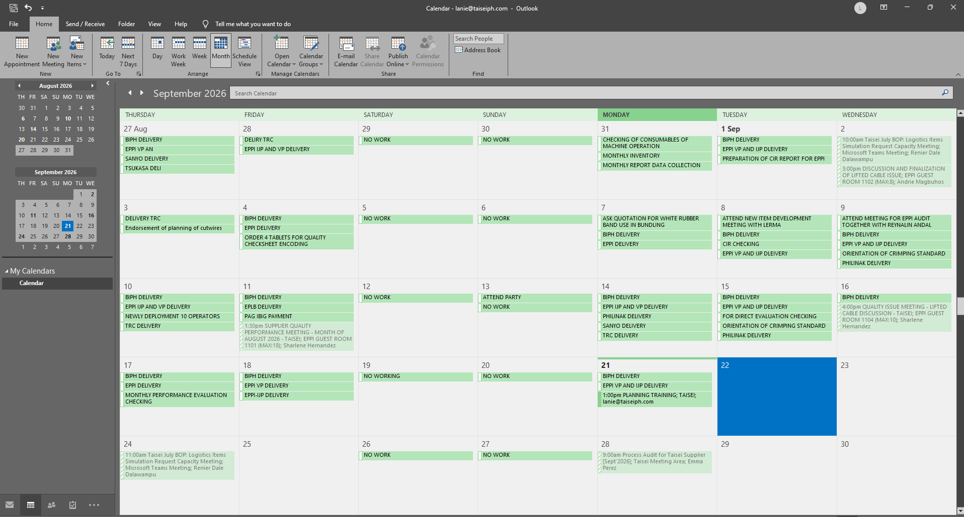The image size is (964, 517).
Task: Open Quick Access Toolbar customize dropdown
Action: coord(42,8)
